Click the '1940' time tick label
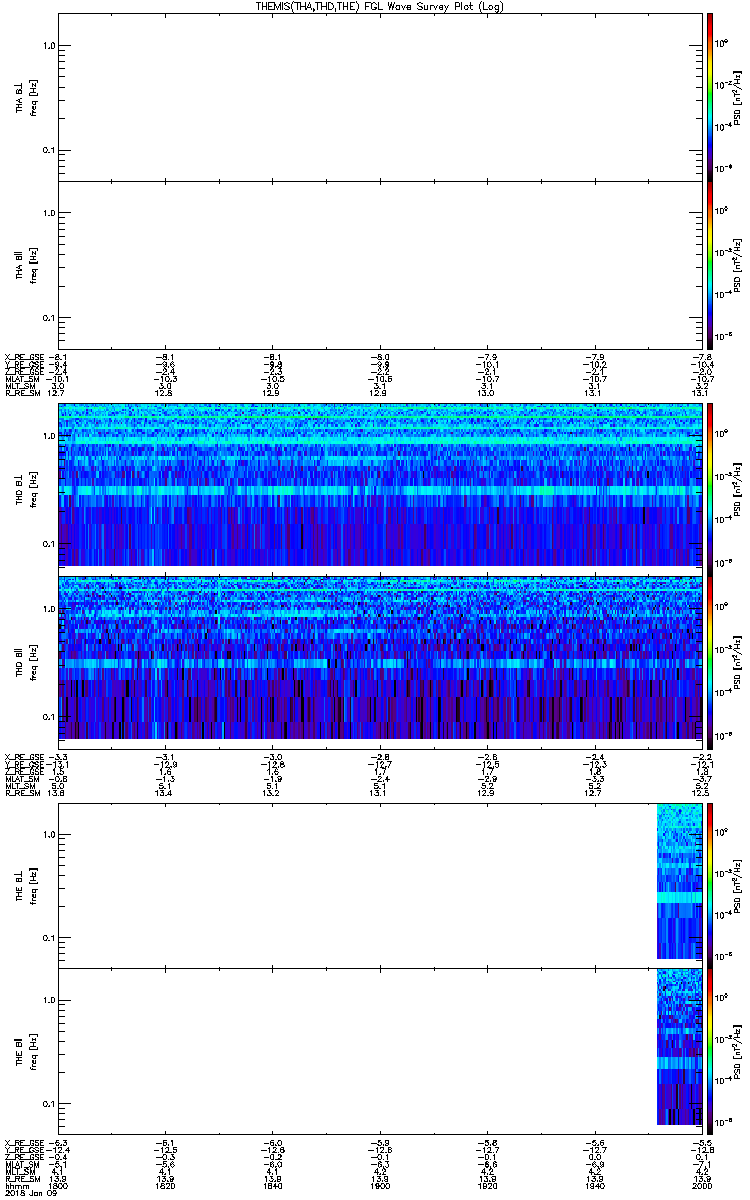Image resolution: width=750 pixels, height=1200 pixels. 595,1187
